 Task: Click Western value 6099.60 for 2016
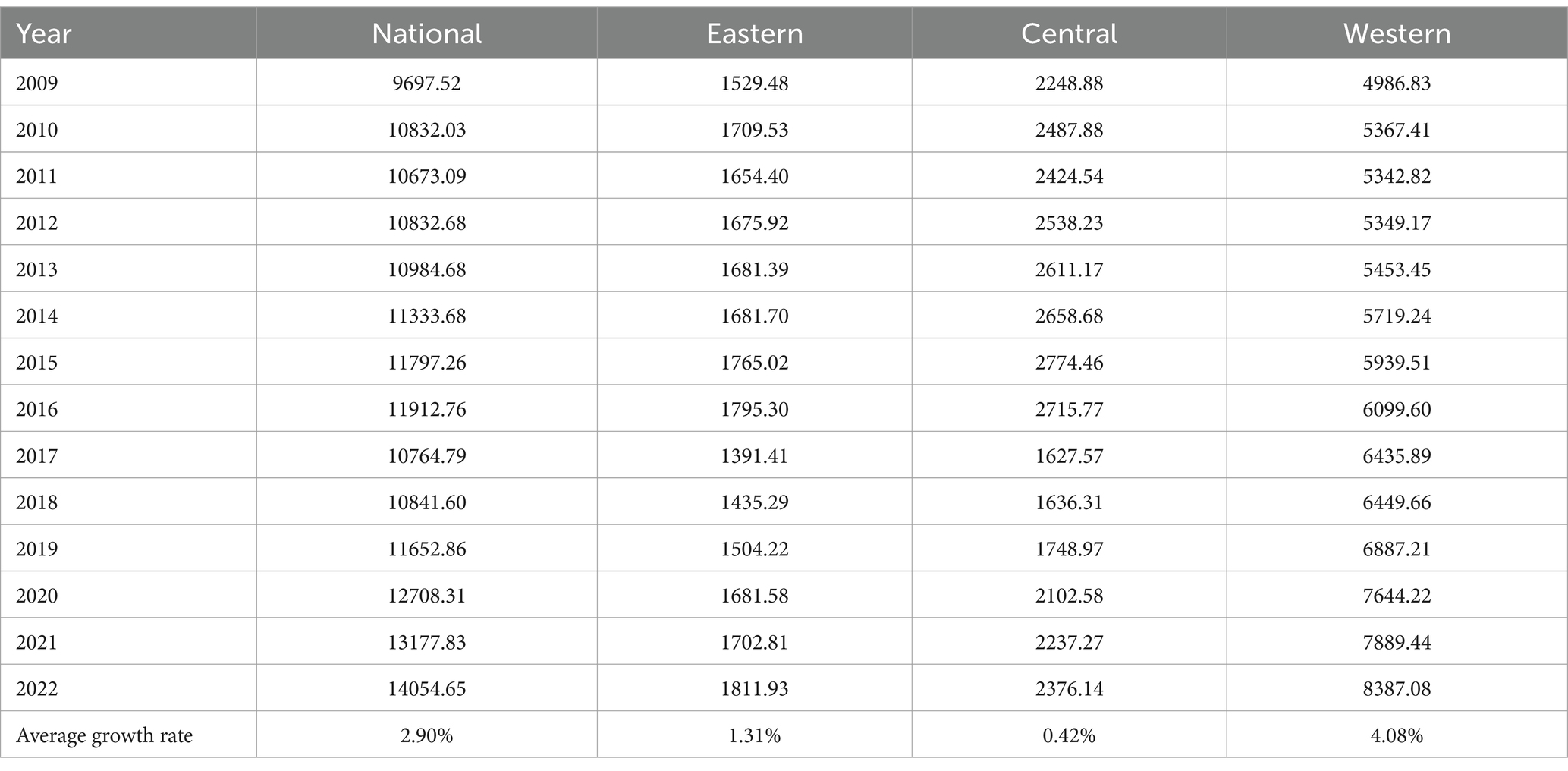(1397, 410)
